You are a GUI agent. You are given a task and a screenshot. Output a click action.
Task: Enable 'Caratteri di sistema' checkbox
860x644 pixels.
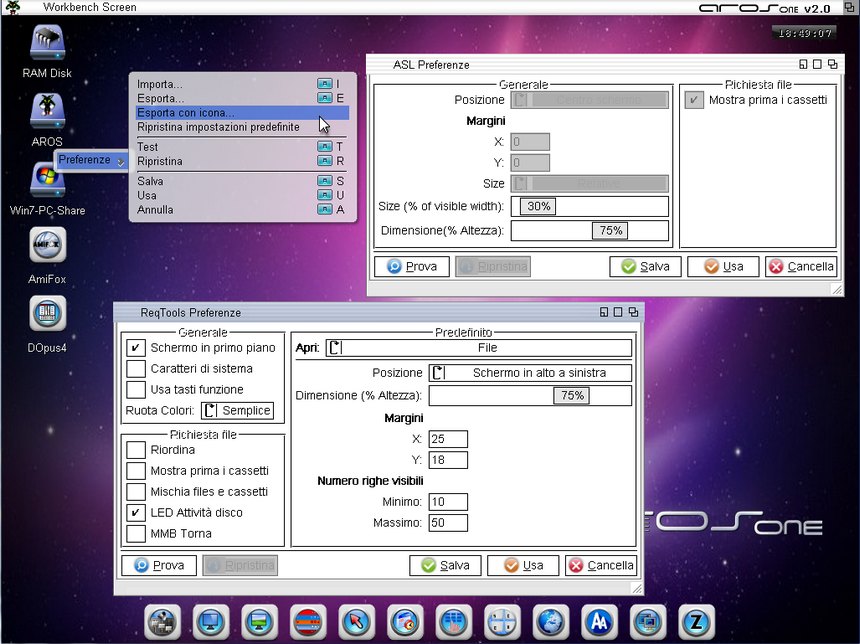(x=136, y=369)
